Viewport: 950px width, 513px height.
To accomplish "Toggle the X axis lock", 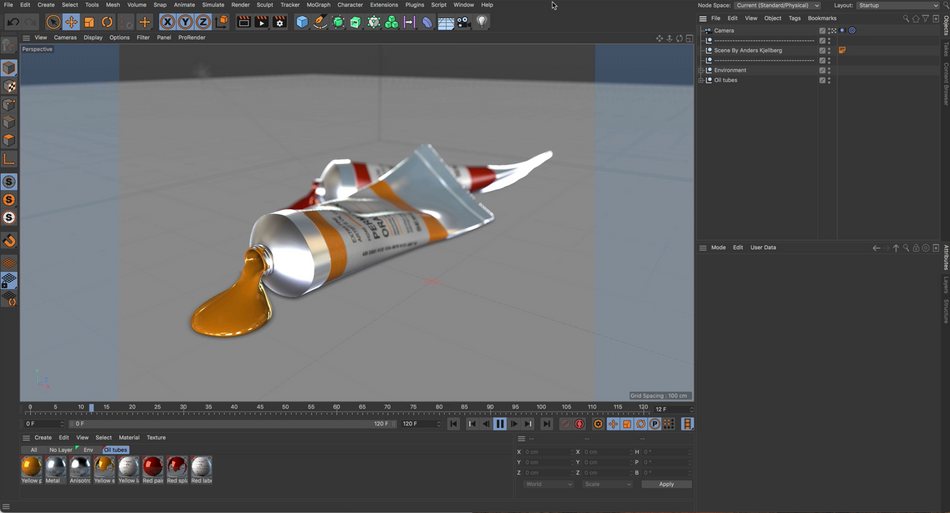I will (167, 21).
